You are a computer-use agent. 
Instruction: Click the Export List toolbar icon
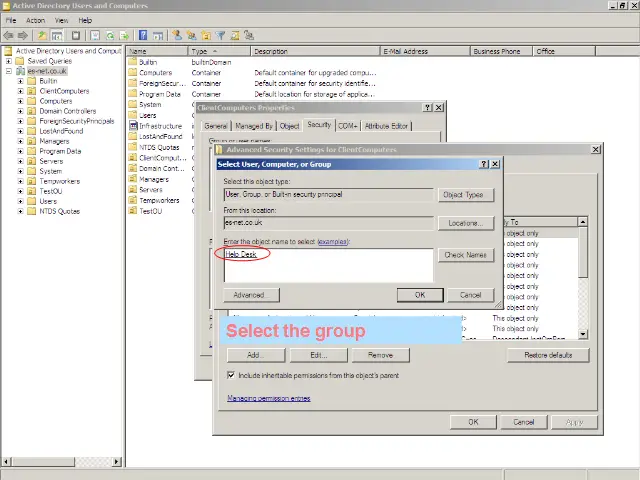tap(124, 36)
